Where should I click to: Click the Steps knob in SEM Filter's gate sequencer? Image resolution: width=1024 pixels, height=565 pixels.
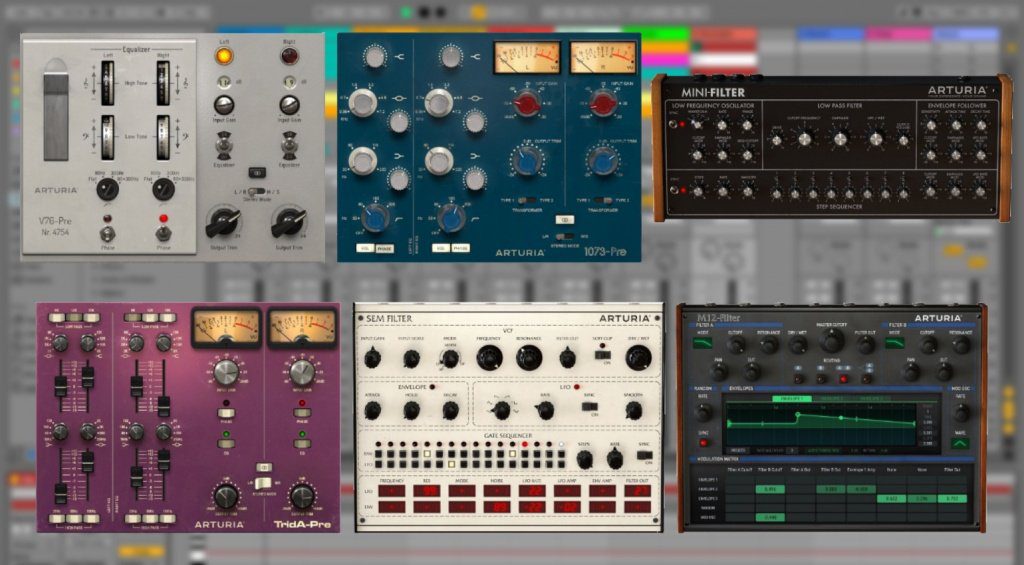[584, 459]
